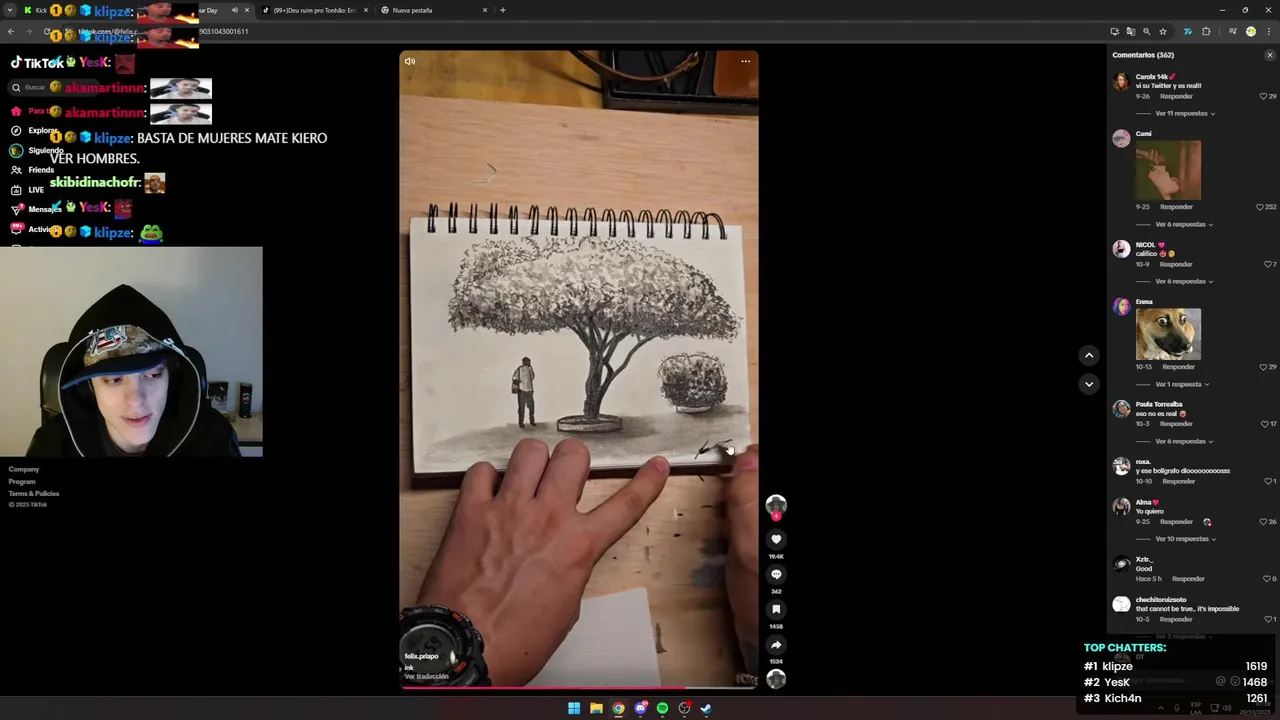Expand 'Ver 6 respuestas' under NICOL's comment

click(x=1185, y=281)
